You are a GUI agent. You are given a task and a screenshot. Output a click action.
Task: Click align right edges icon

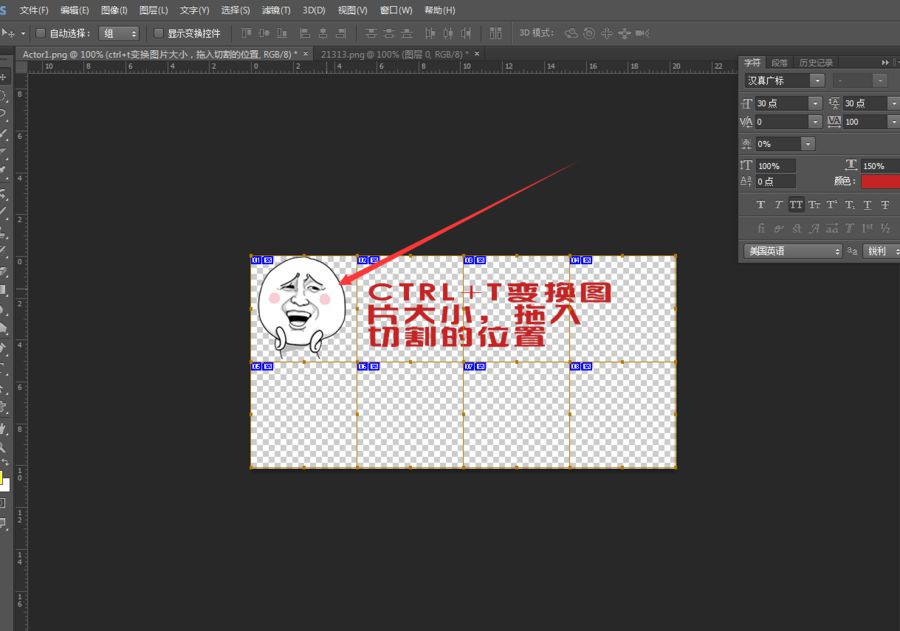[341, 33]
